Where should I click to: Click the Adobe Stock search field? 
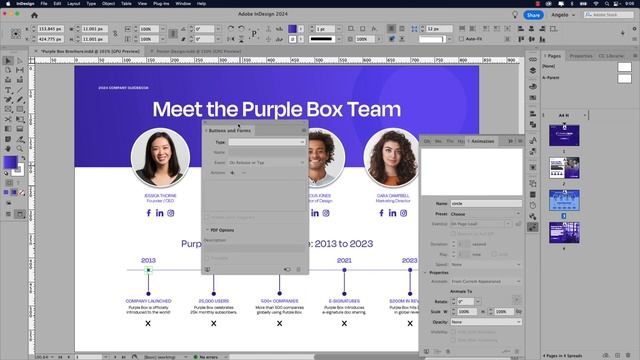(608, 15)
